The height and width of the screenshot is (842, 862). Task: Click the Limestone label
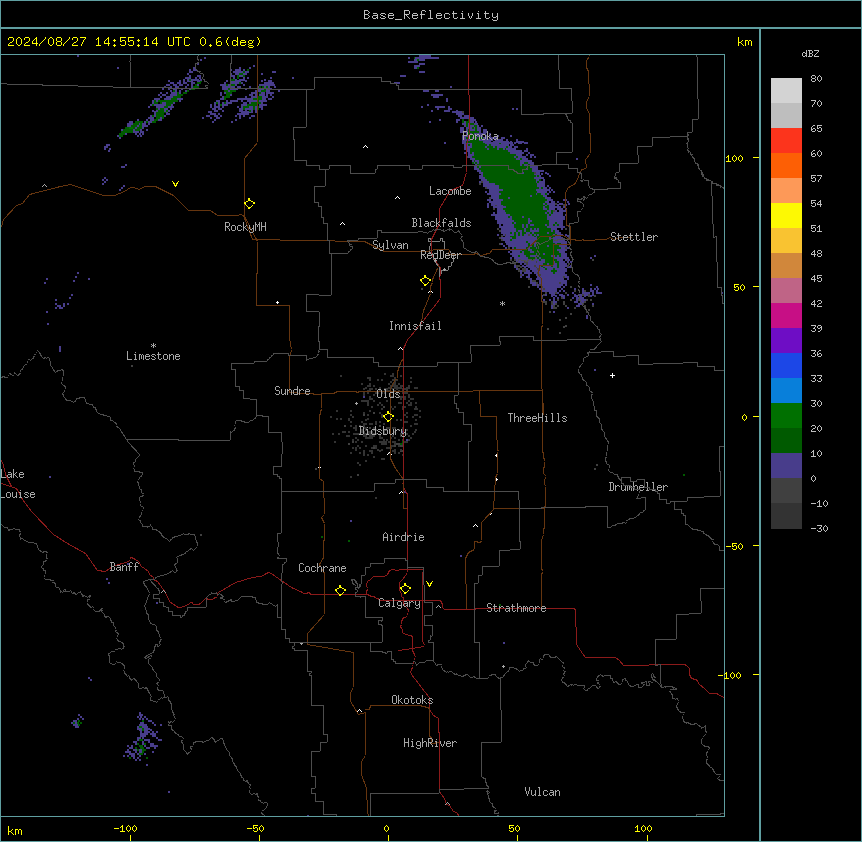click(x=153, y=356)
